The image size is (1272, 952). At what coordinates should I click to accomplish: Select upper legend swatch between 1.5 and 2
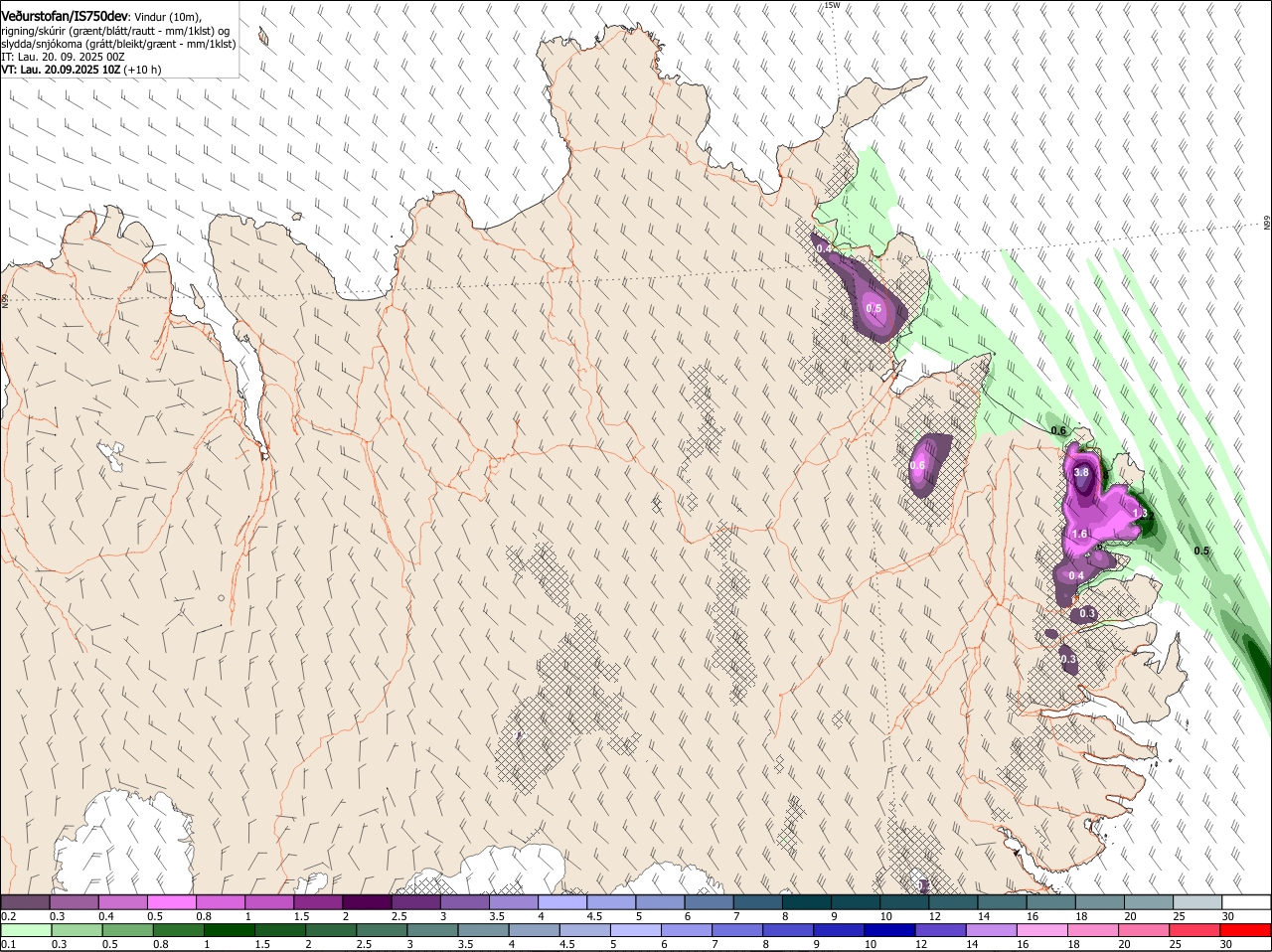click(318, 901)
